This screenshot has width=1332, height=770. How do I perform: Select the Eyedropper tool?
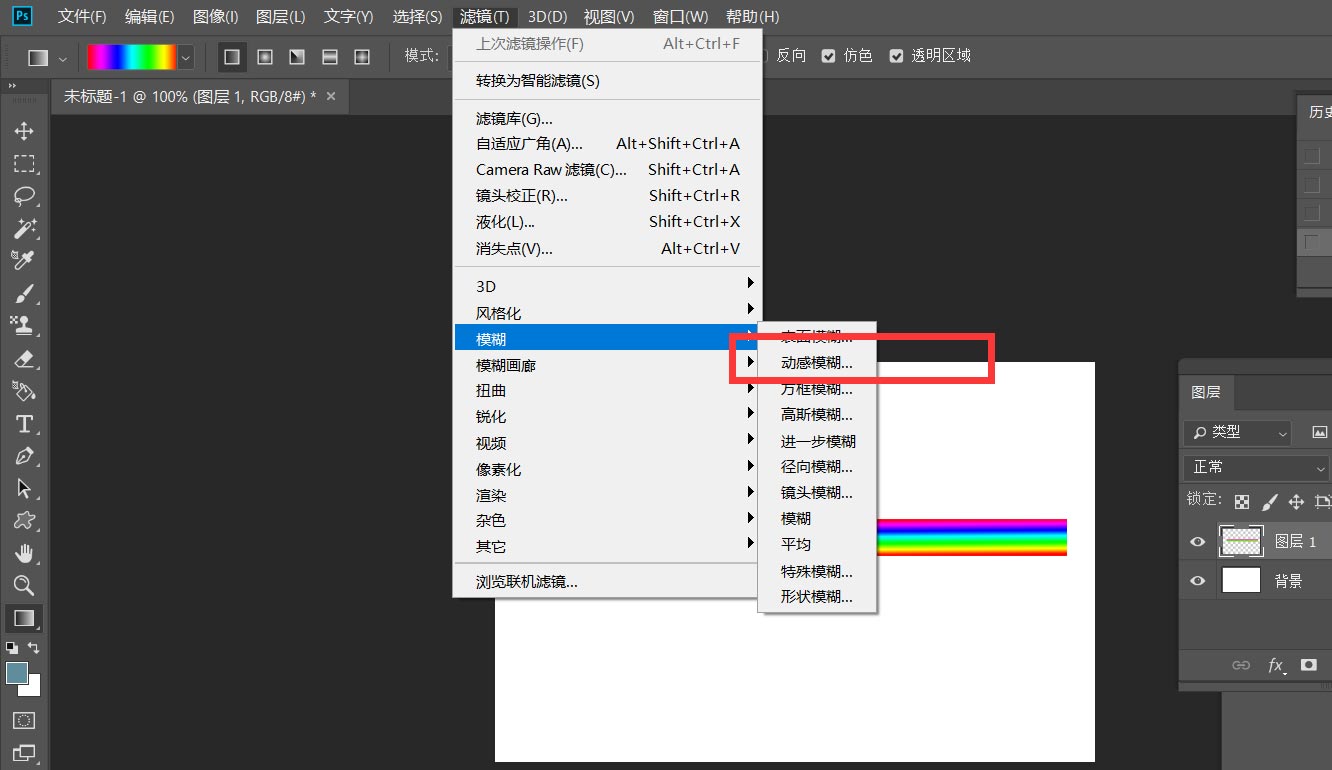click(x=24, y=260)
